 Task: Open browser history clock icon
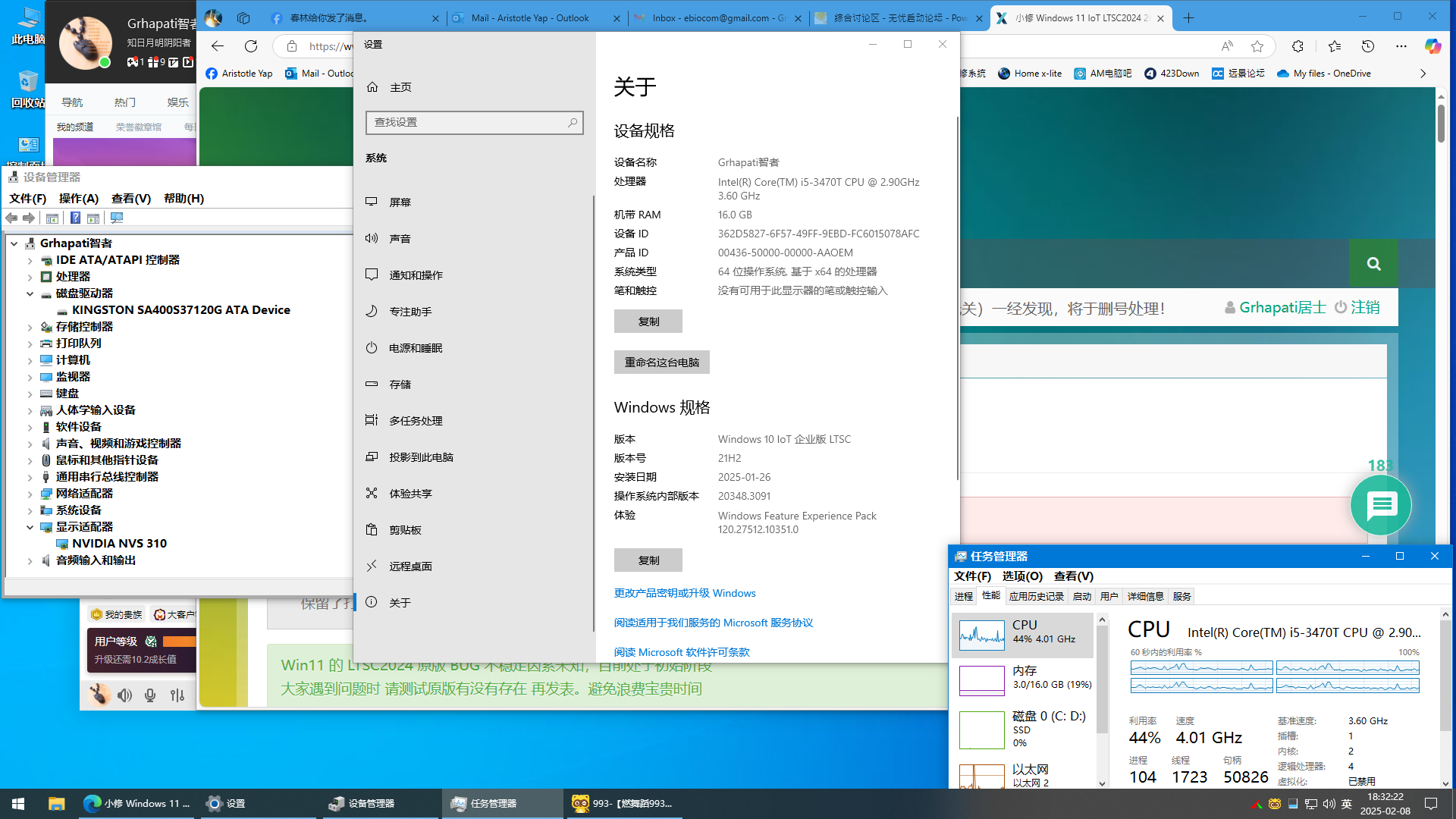coord(1368,46)
